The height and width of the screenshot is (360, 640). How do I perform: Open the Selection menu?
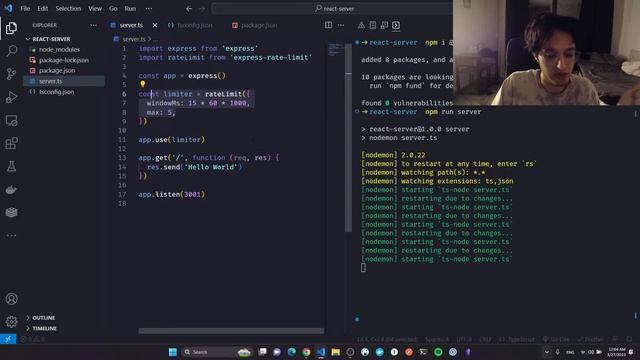click(68, 8)
